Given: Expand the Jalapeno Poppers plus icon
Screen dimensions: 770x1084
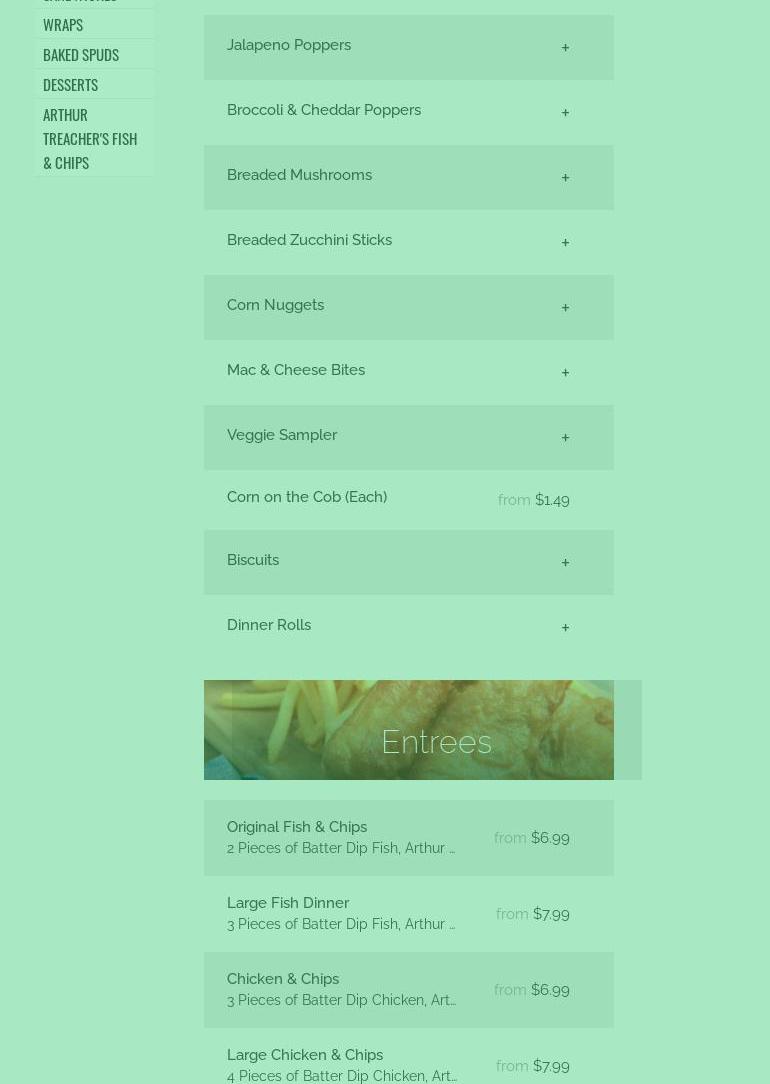Looking at the screenshot, I should tap(565, 47).
